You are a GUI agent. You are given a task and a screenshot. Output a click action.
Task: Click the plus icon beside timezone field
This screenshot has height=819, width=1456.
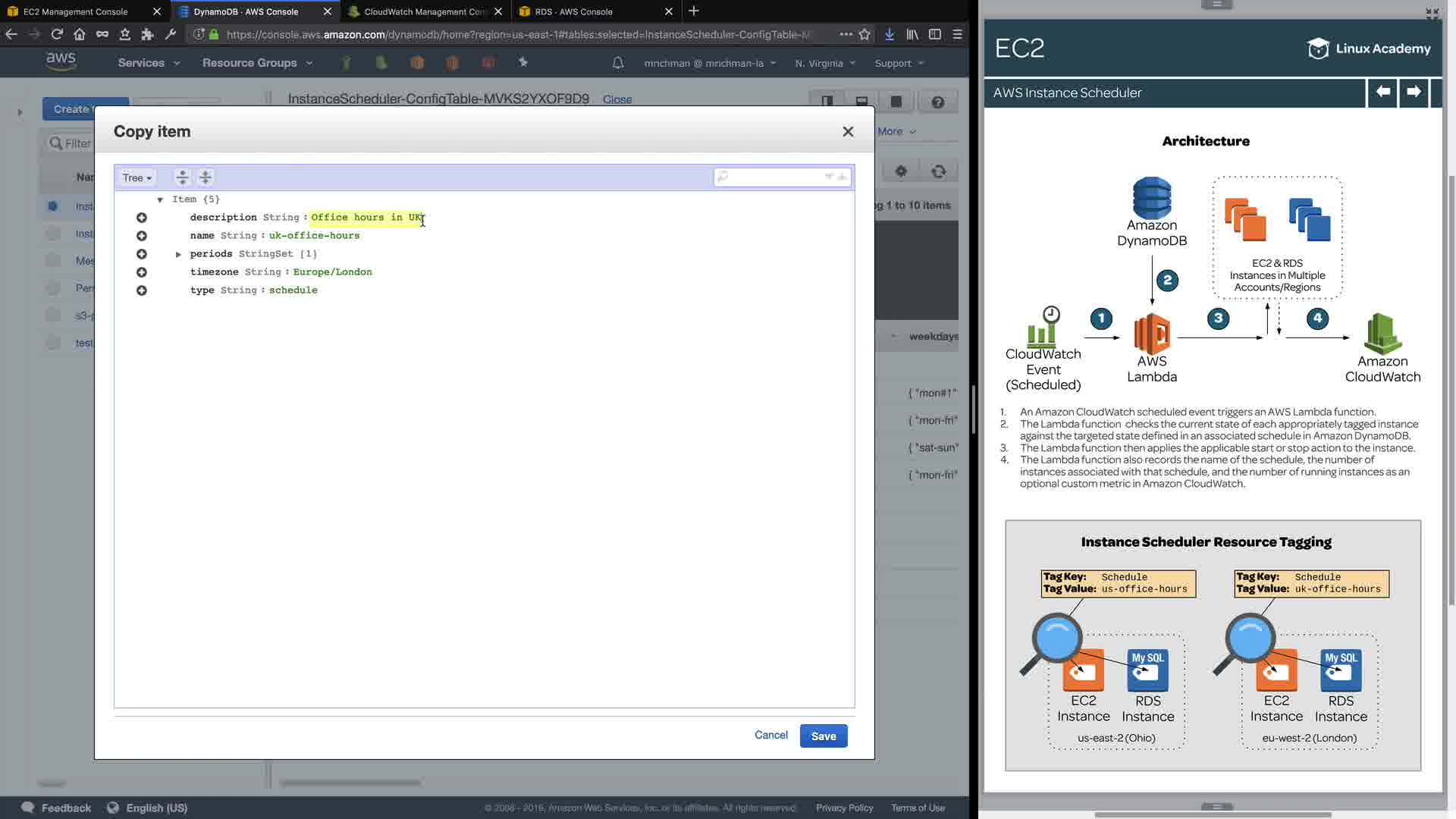coord(142,272)
